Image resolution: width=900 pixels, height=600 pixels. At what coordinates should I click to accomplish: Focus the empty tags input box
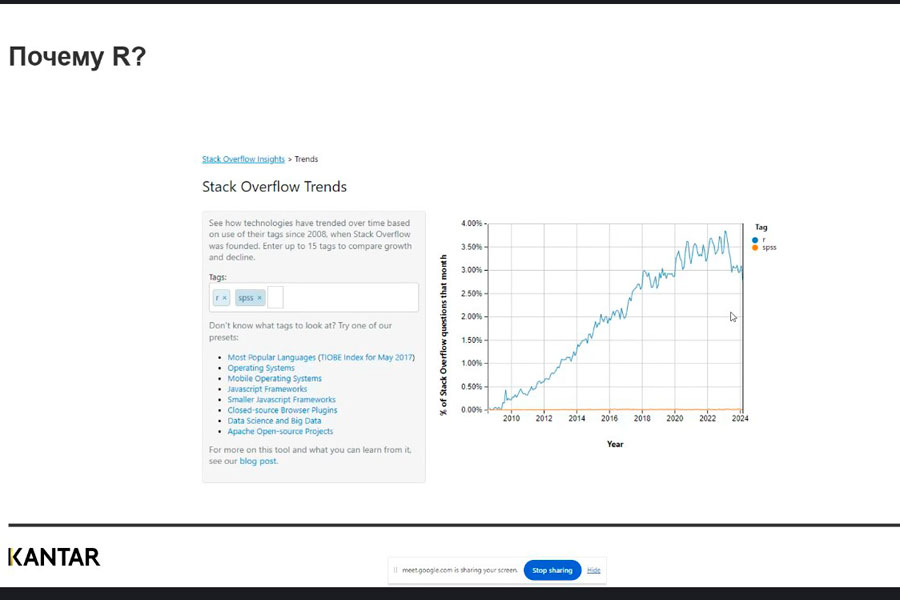point(276,297)
